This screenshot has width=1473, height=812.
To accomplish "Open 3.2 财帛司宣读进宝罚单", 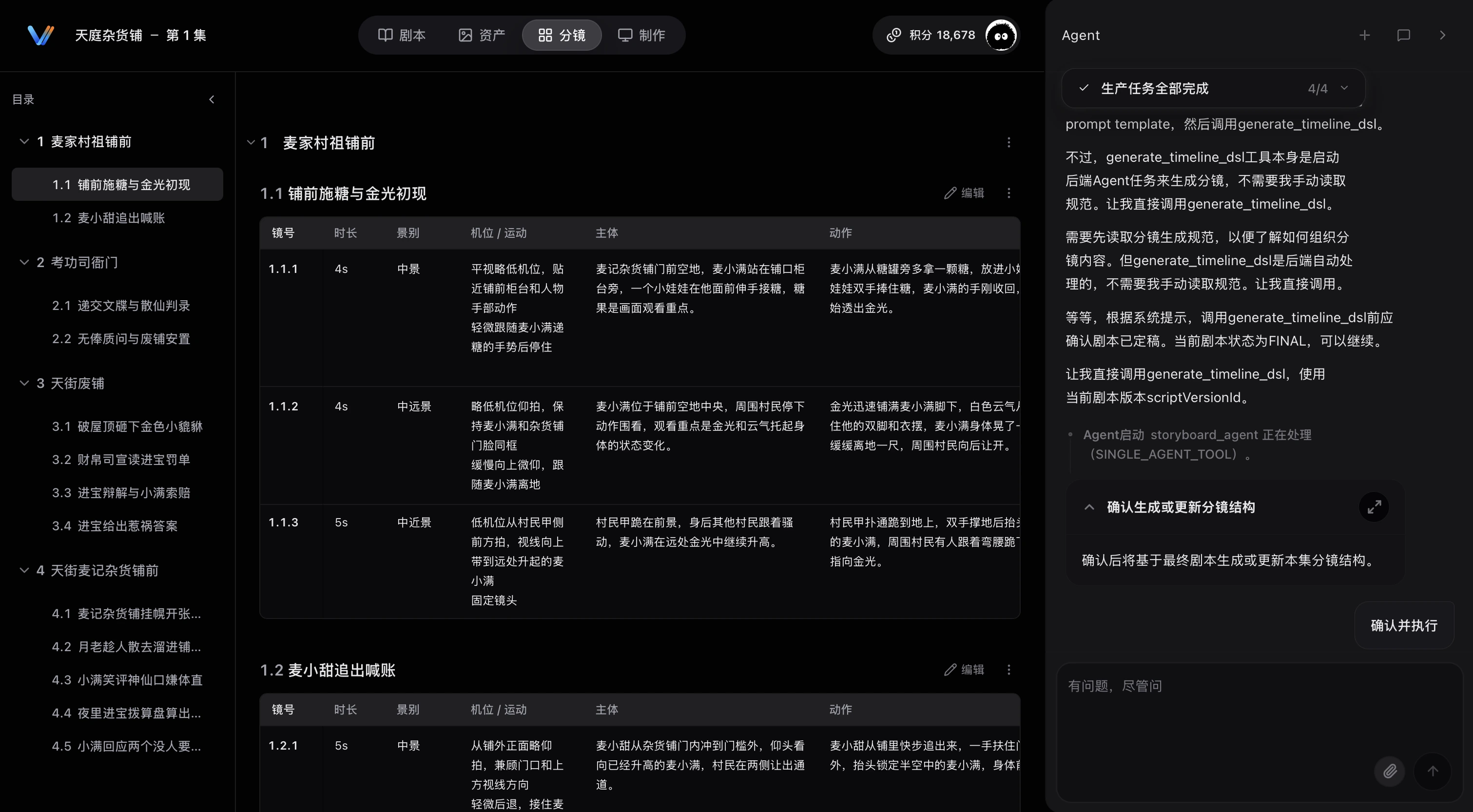I will 117,459.
